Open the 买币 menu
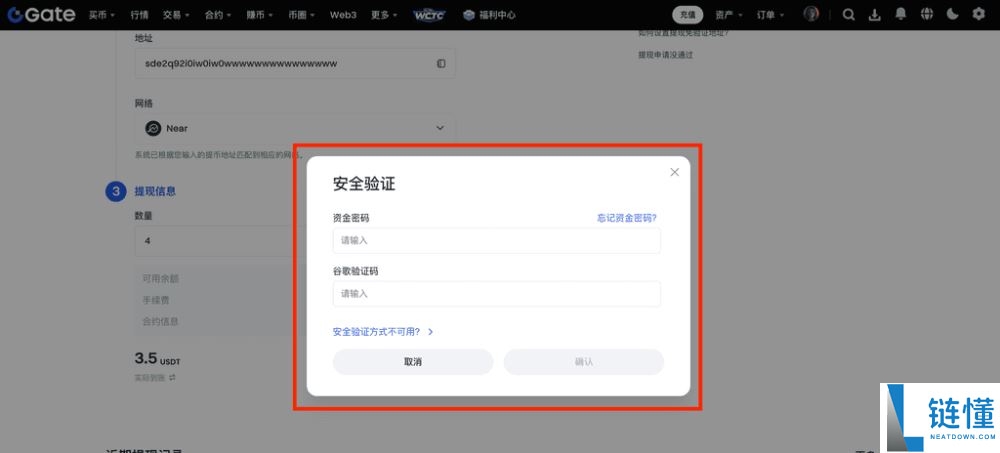The image size is (1000, 453). [102, 15]
